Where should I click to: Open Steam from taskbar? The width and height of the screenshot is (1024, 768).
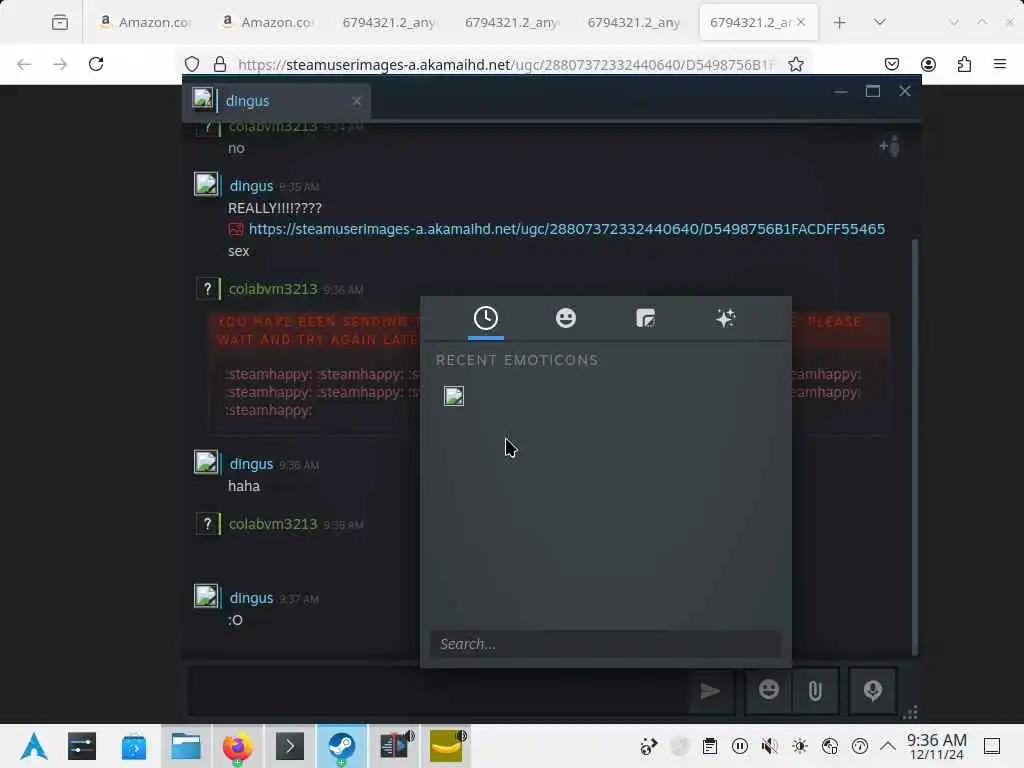coord(342,746)
